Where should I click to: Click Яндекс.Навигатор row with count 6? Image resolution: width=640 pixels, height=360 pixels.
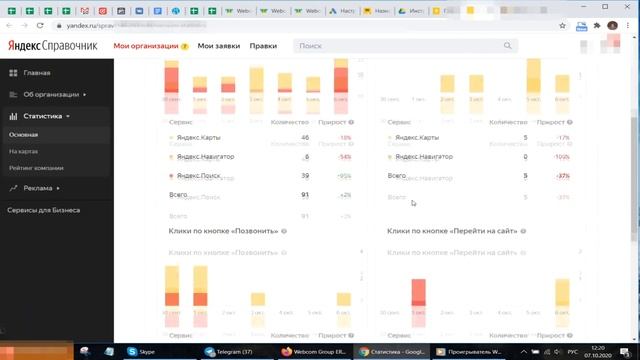coord(260,157)
